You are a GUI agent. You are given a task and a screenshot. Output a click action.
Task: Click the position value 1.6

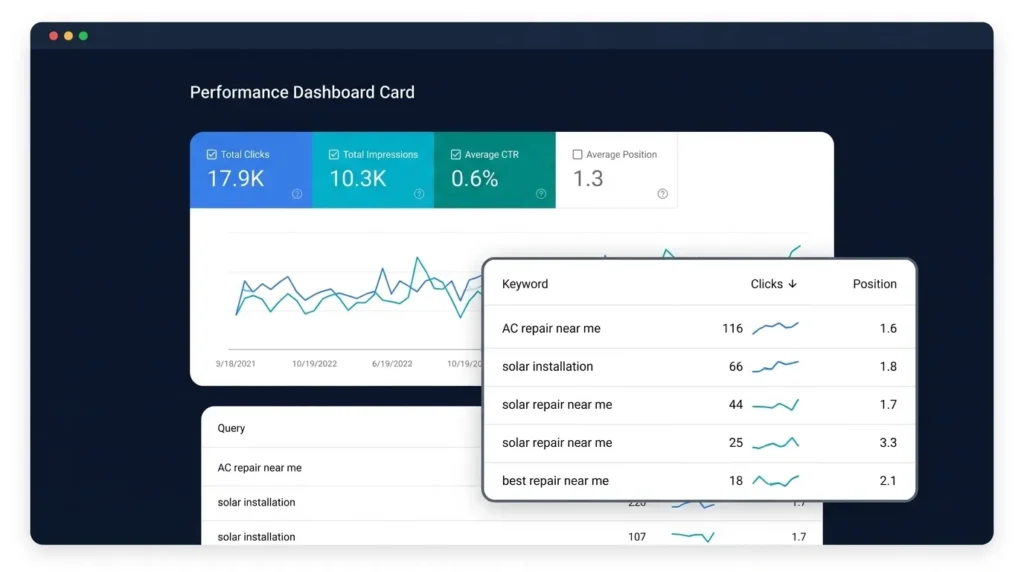click(888, 328)
